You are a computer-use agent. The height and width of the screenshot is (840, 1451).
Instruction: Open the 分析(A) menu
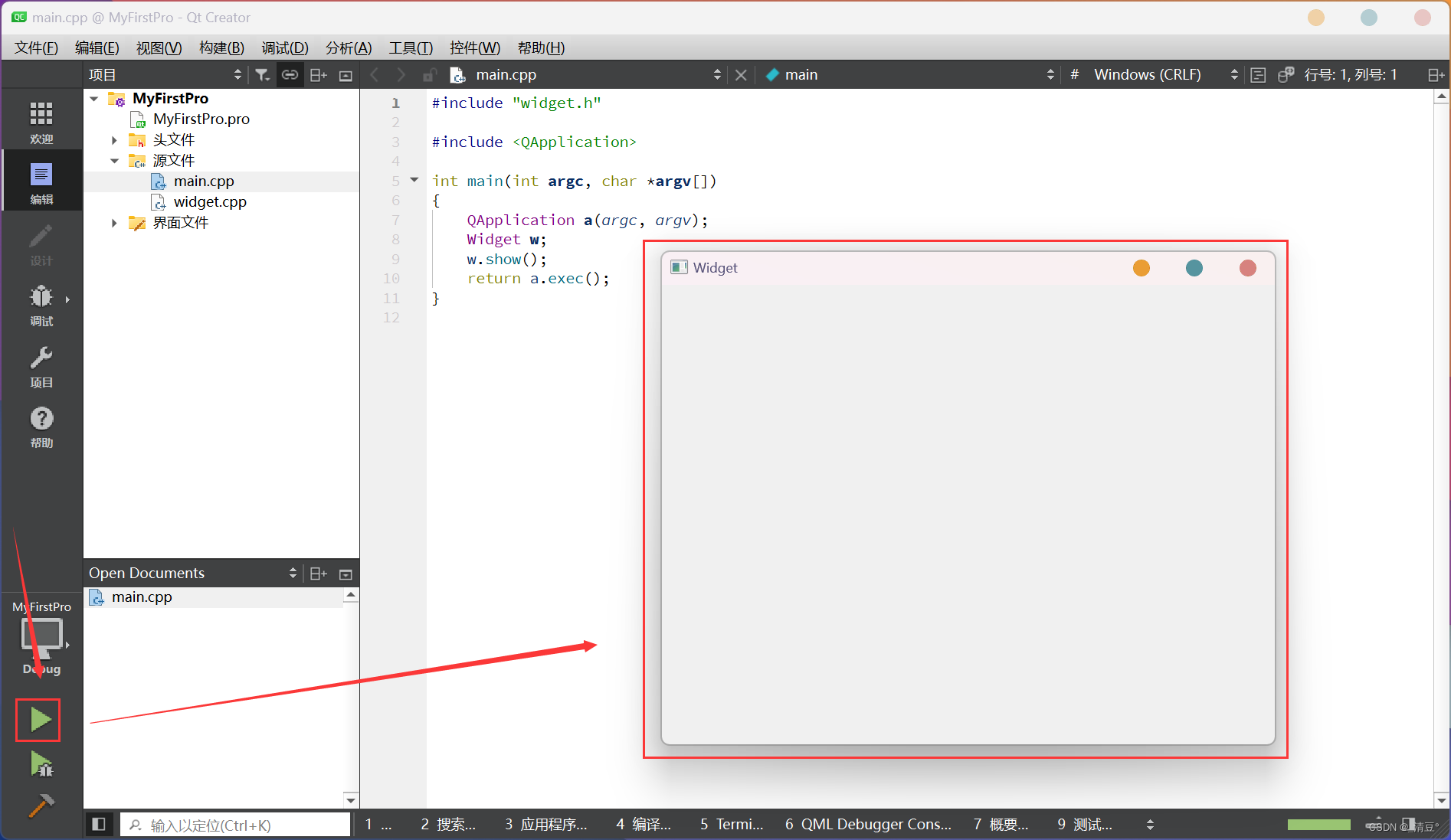349,48
